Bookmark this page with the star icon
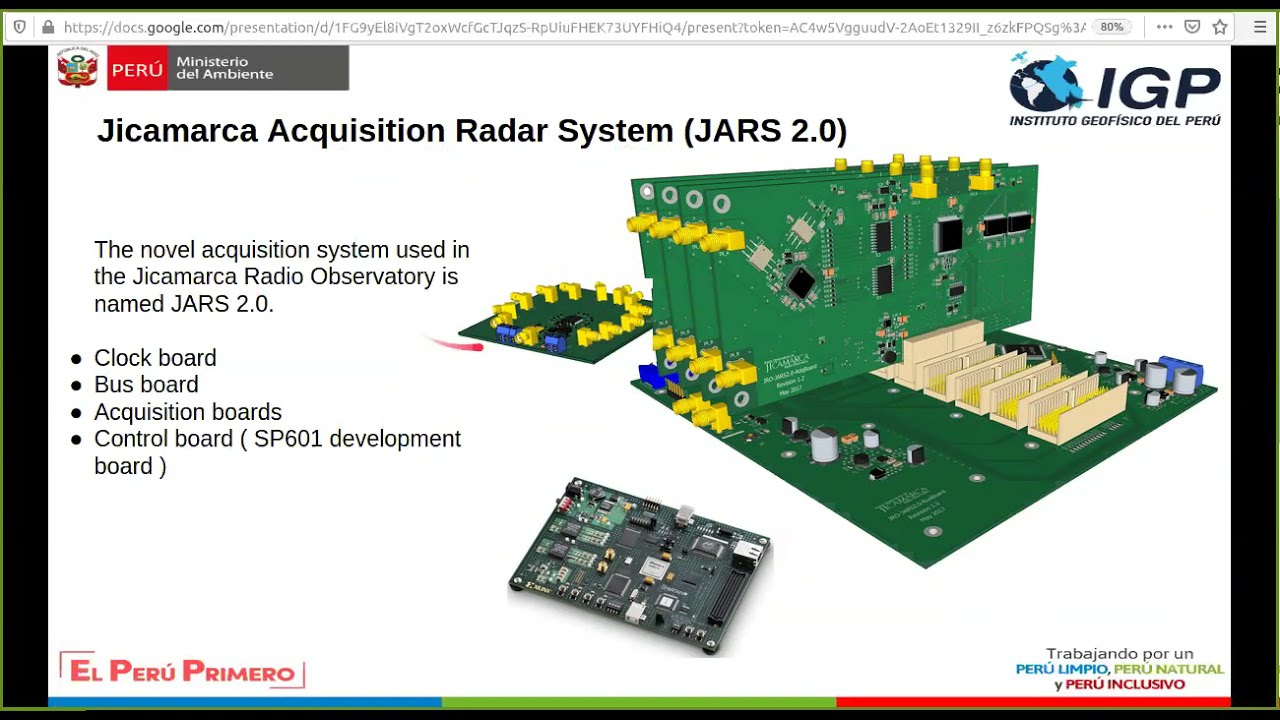Screen dimensions: 1280x720 pos(1220,27)
